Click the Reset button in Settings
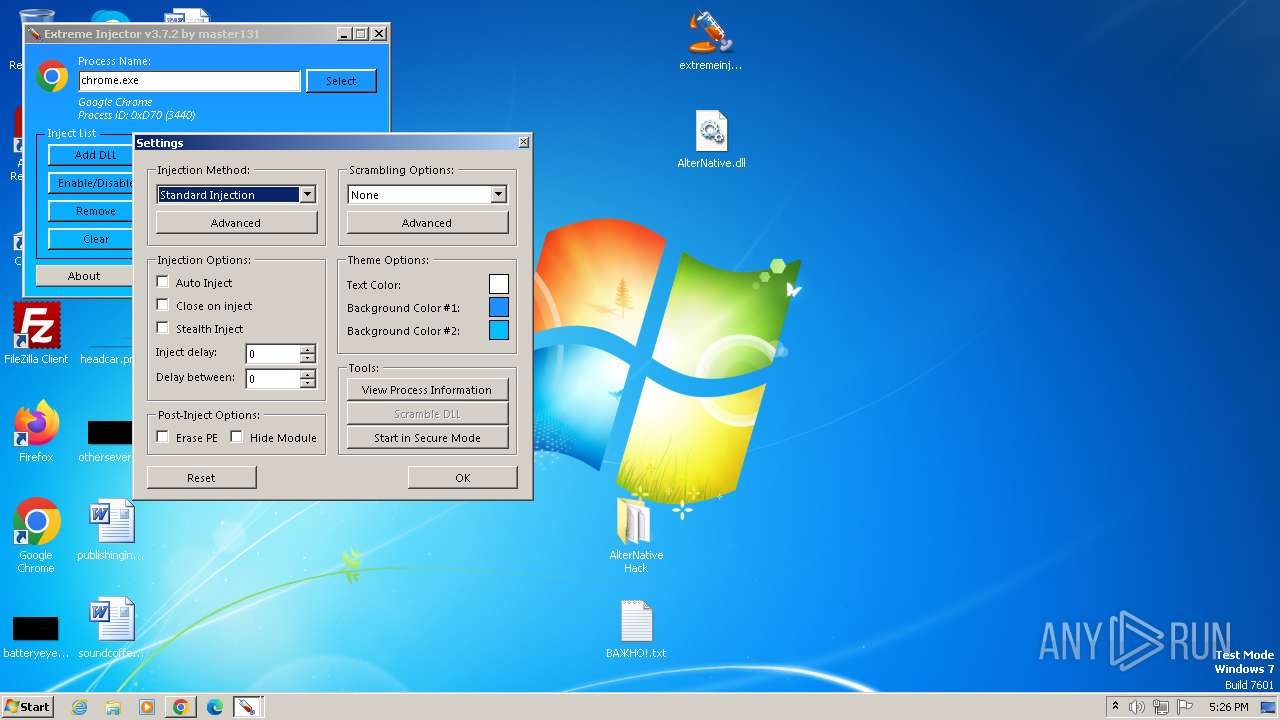1280x720 pixels. click(201, 478)
